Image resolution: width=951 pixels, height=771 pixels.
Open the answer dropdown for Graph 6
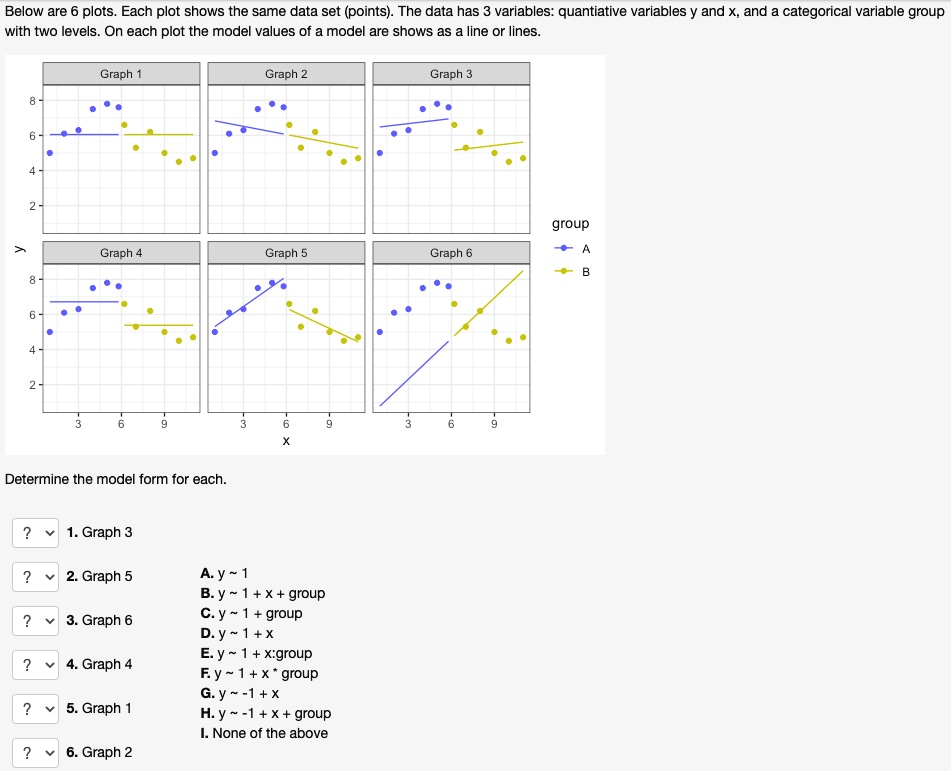tap(35, 620)
